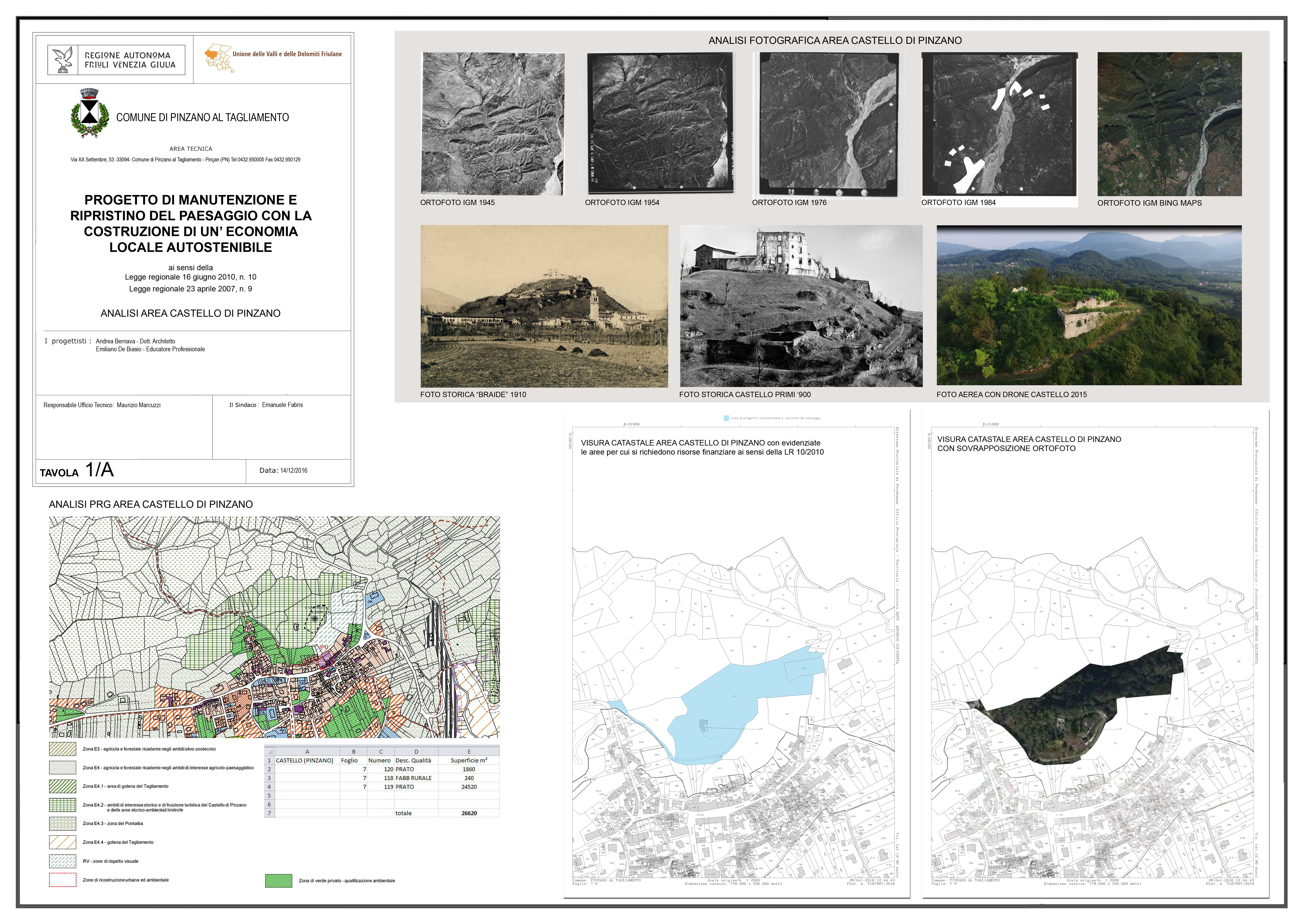Select the Zona E4.1 green hatched swatch
Image resolution: width=1308 pixels, height=924 pixels.
click(x=63, y=786)
